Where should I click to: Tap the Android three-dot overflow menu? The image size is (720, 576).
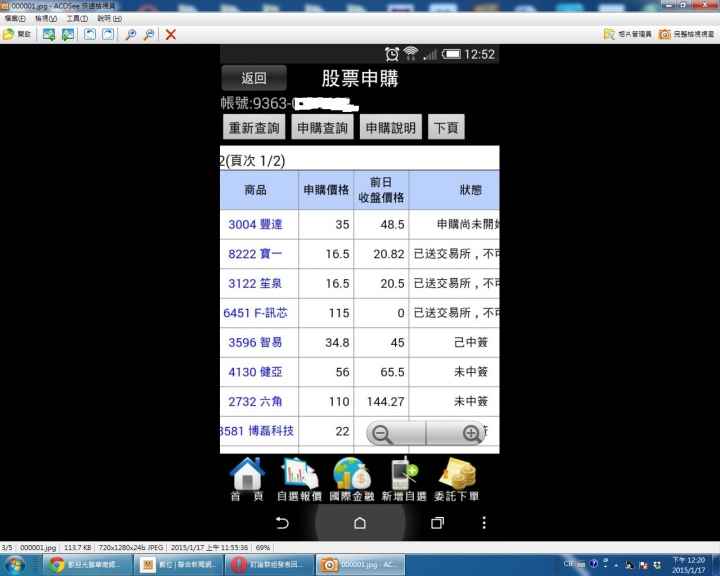484,523
